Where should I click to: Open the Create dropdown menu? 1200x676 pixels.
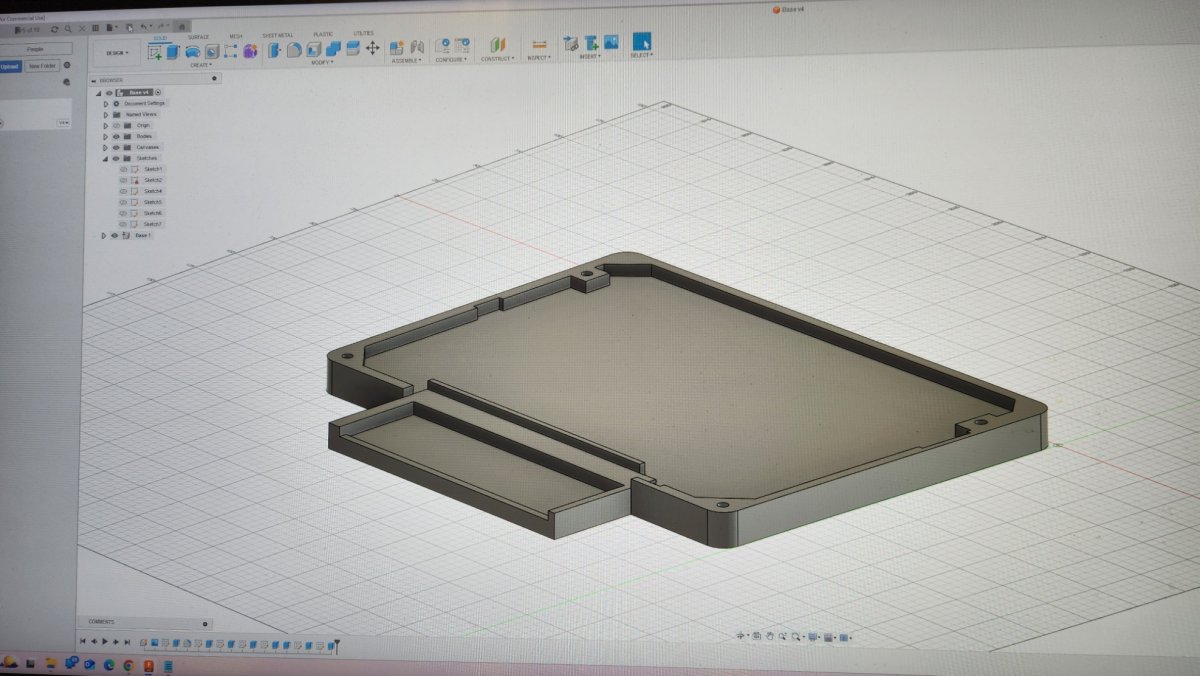click(x=200, y=65)
